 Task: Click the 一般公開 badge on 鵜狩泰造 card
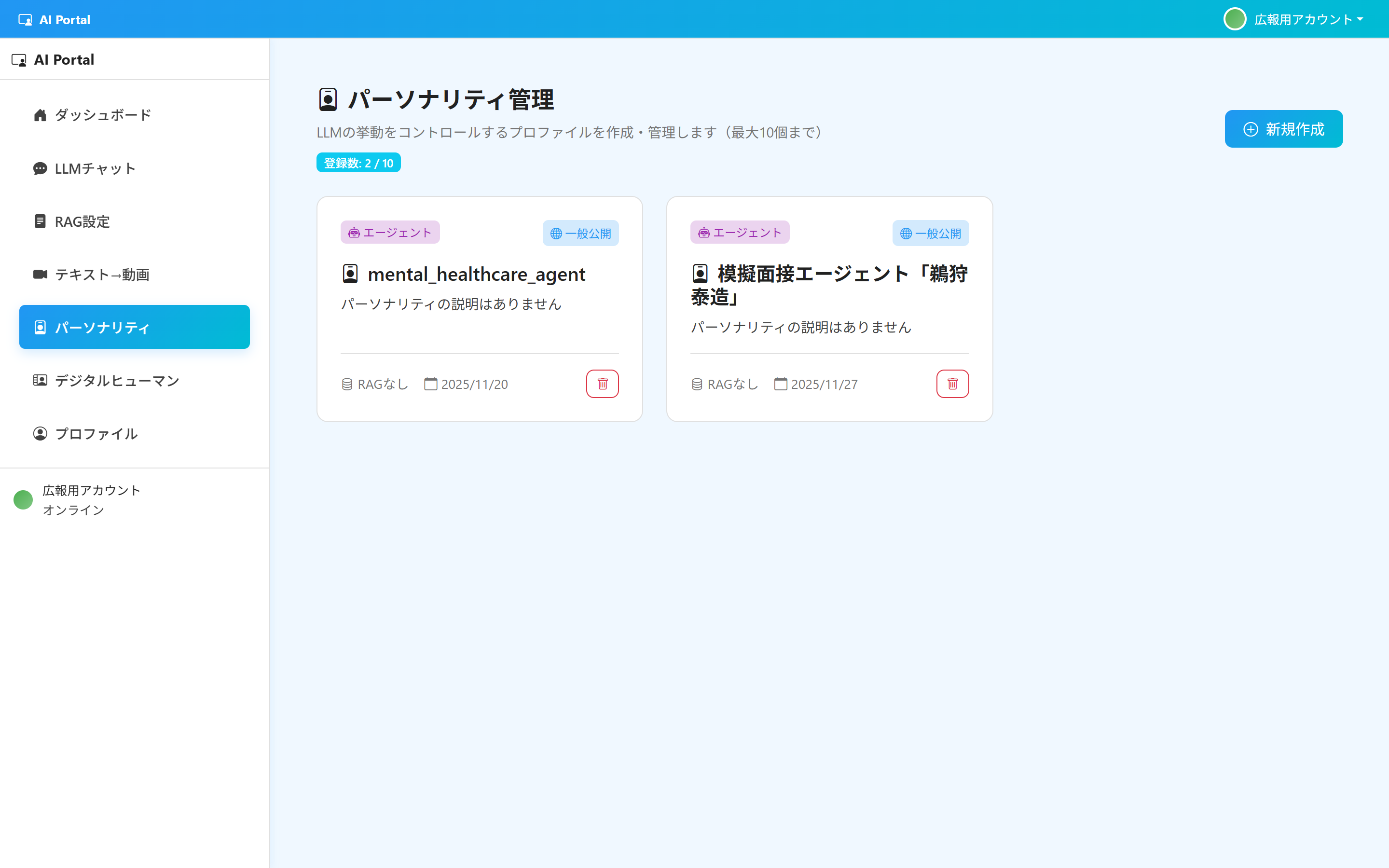[x=930, y=233]
